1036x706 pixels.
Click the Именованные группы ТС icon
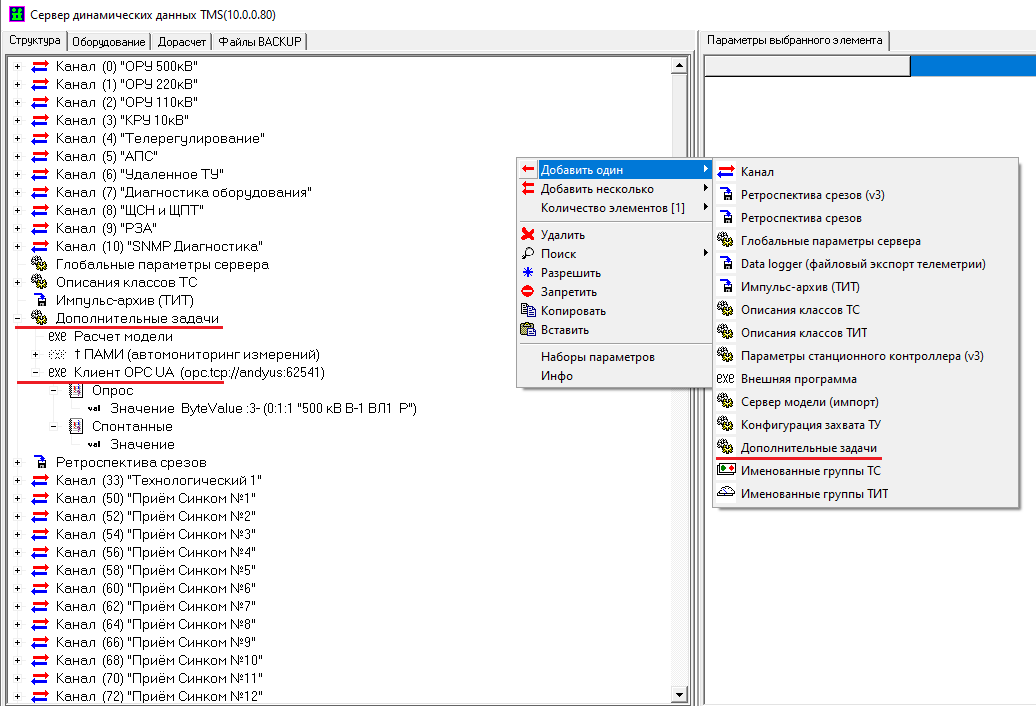(726, 470)
